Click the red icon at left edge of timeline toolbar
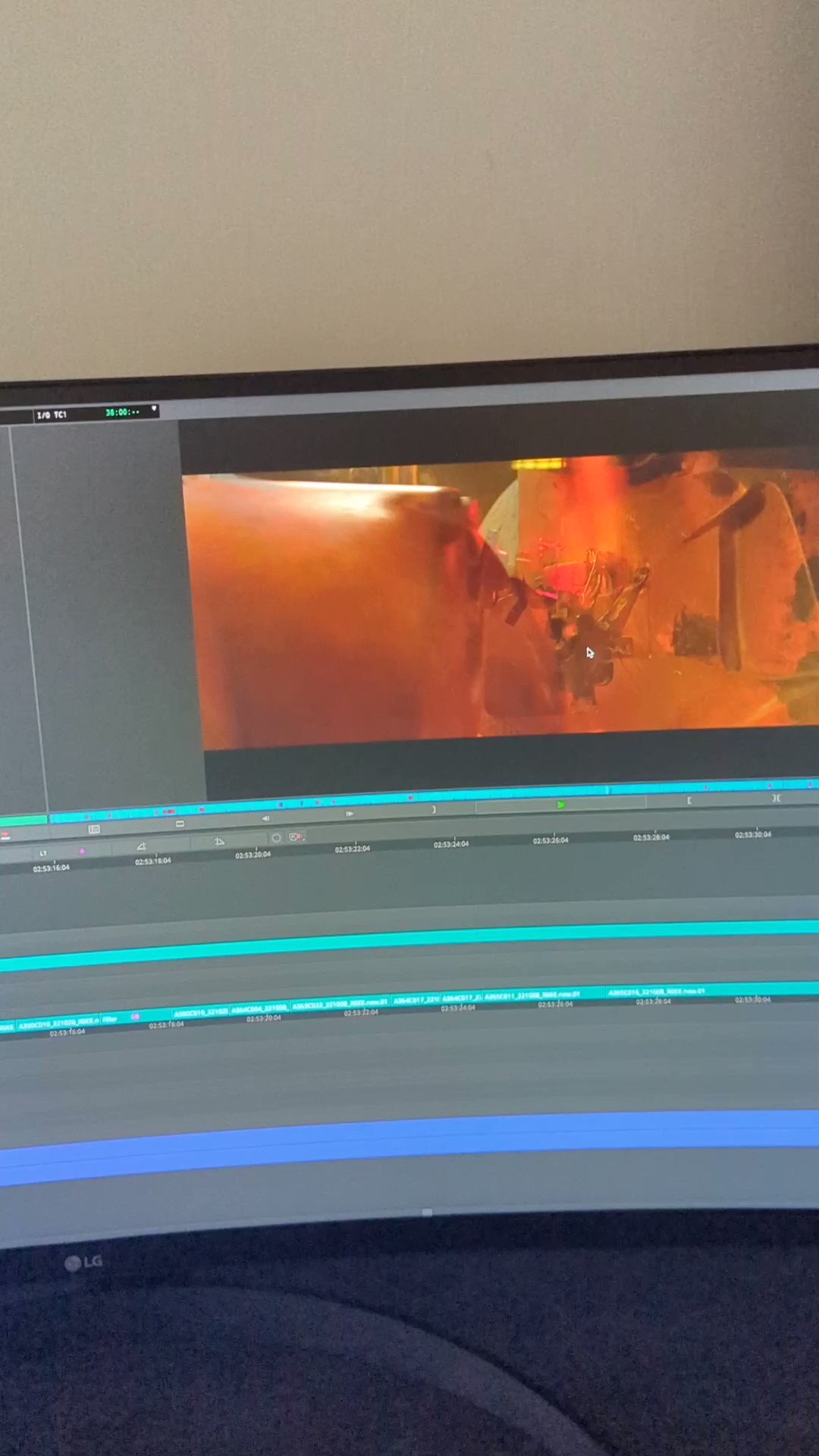 5,836
